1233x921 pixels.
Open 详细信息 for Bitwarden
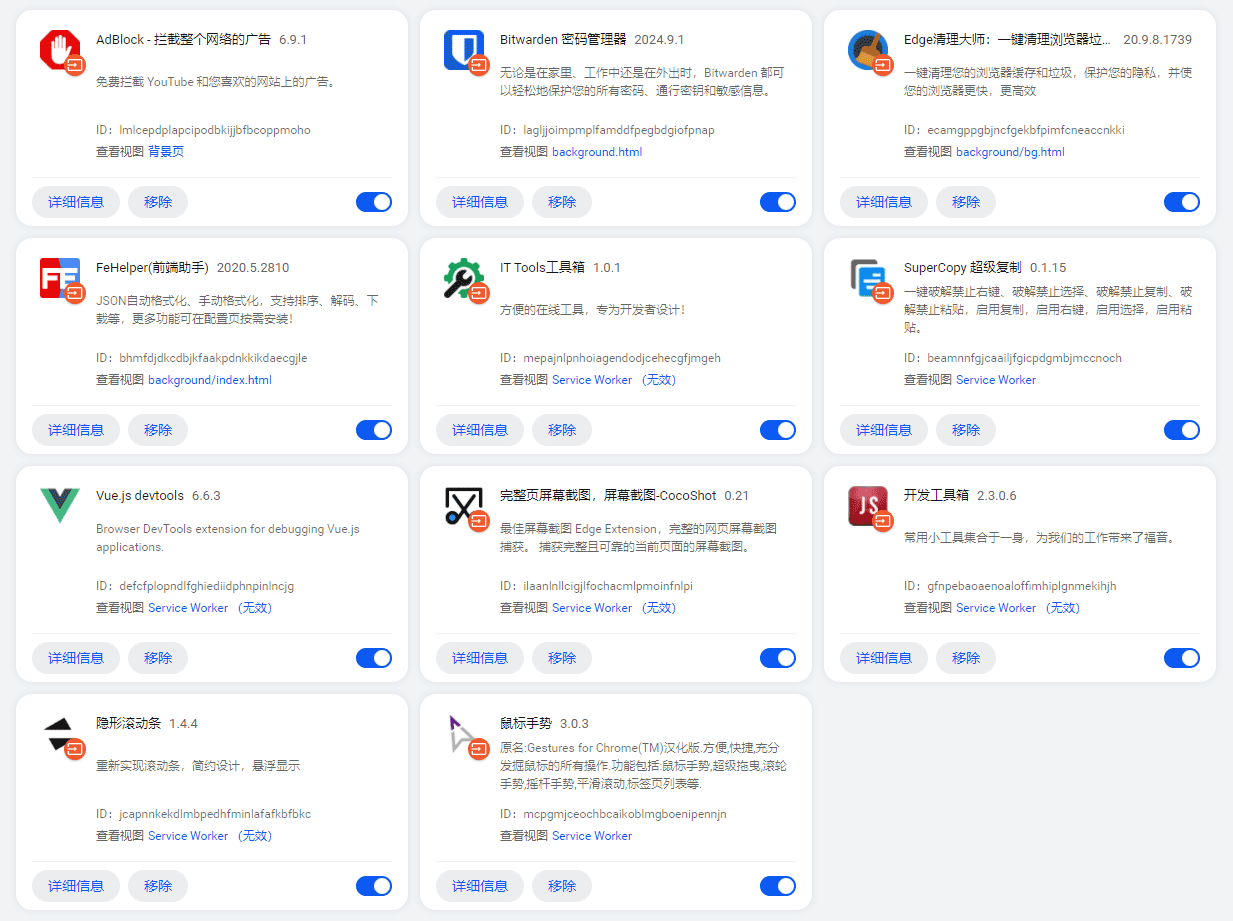[480, 202]
